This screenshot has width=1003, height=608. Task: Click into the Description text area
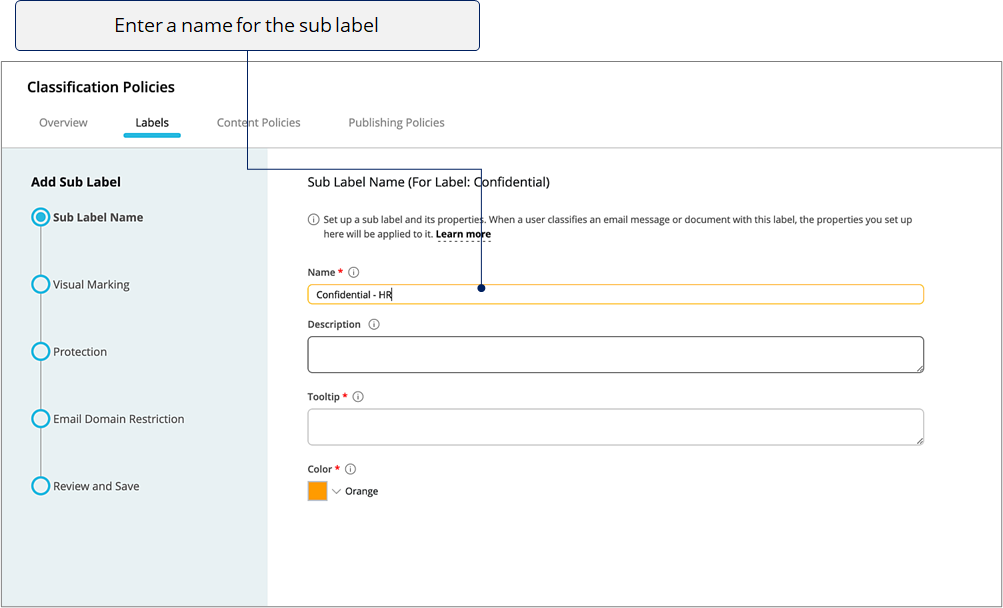pos(615,355)
